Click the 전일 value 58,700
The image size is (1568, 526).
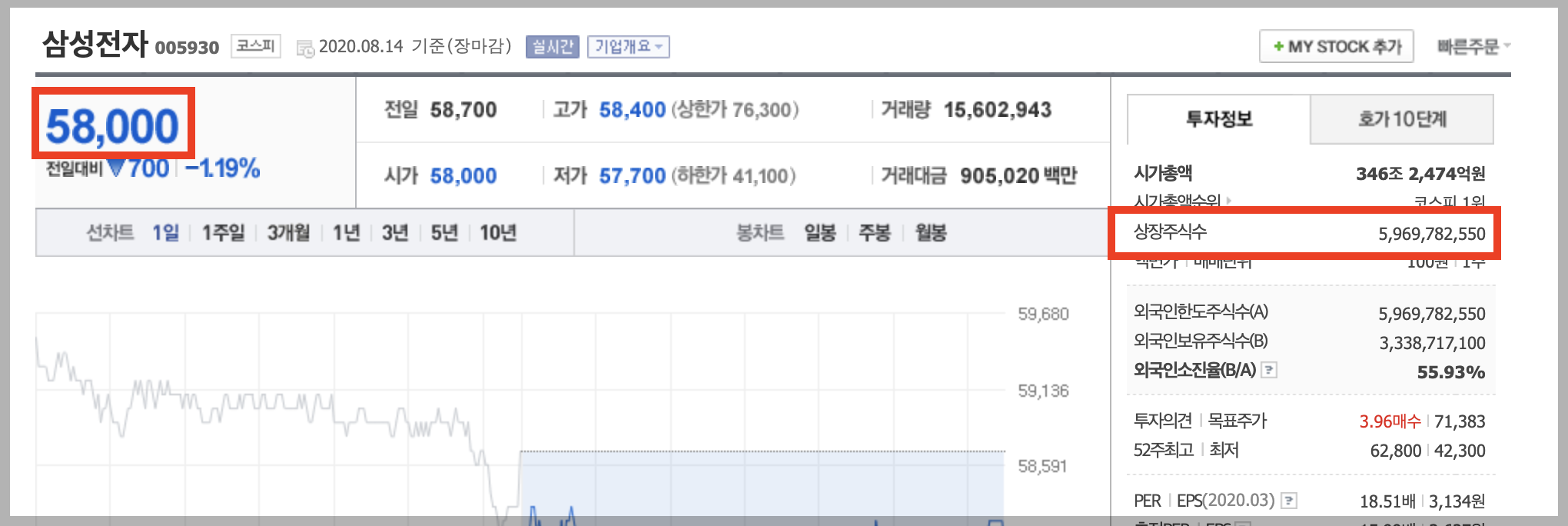pyautogui.click(x=463, y=110)
